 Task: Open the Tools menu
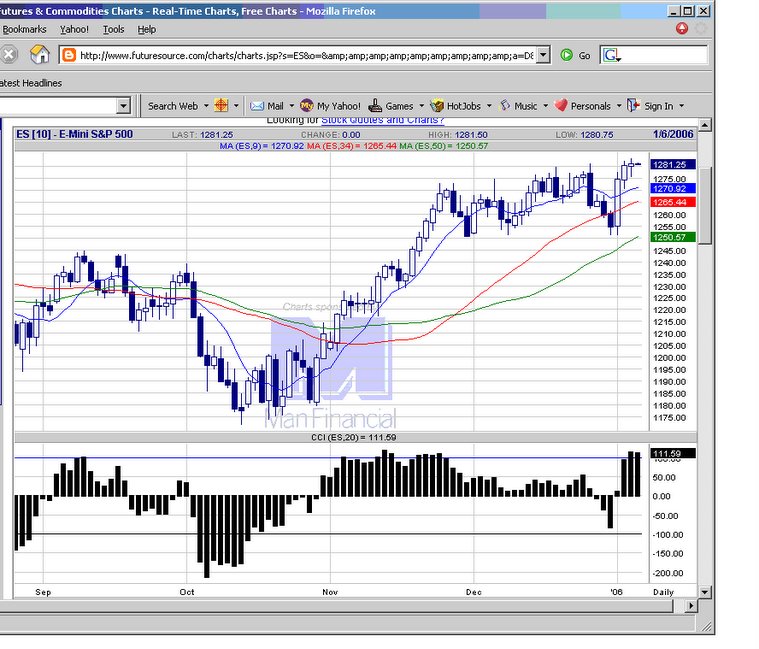point(113,30)
